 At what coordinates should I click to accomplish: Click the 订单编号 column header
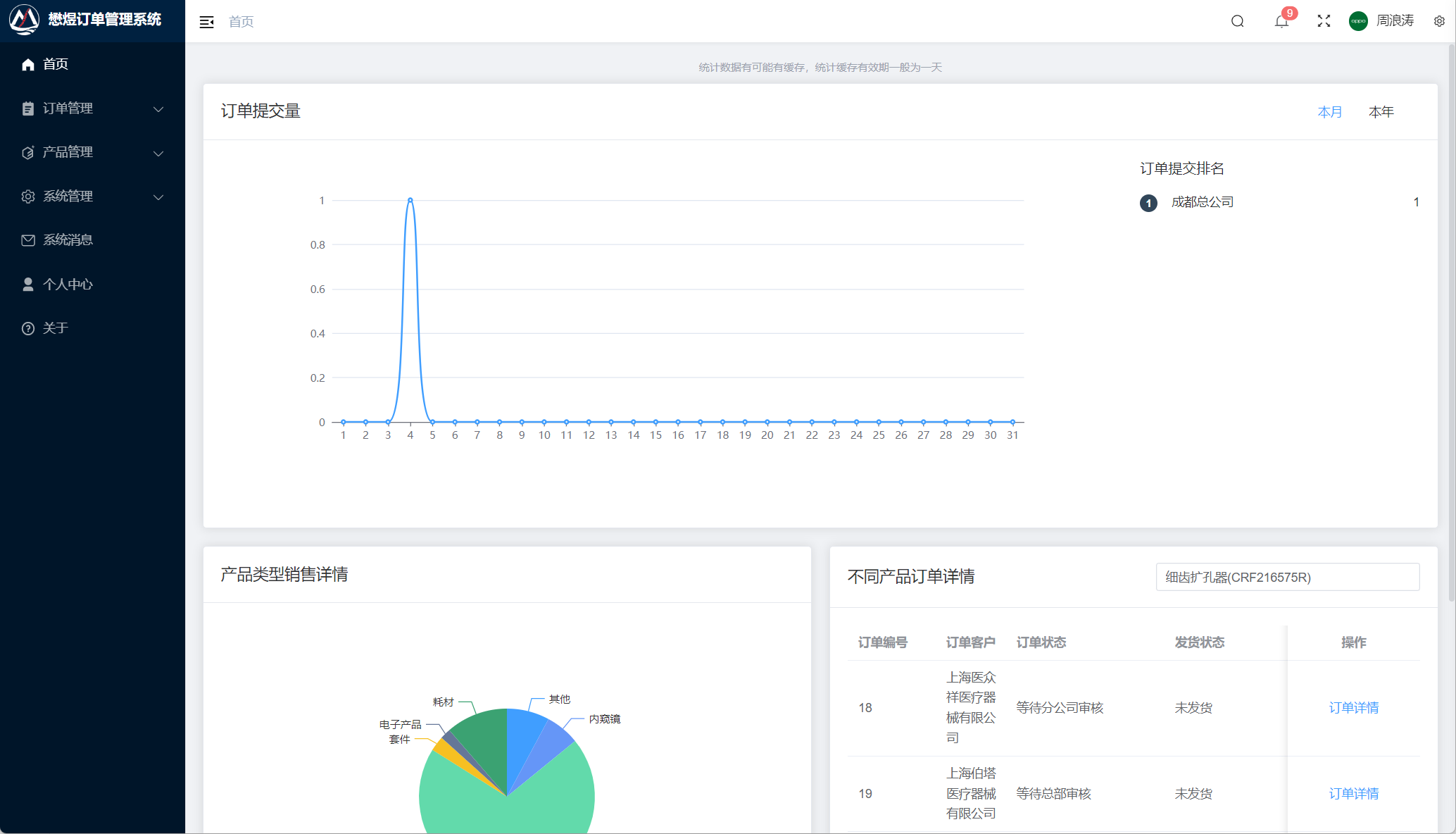point(882,642)
